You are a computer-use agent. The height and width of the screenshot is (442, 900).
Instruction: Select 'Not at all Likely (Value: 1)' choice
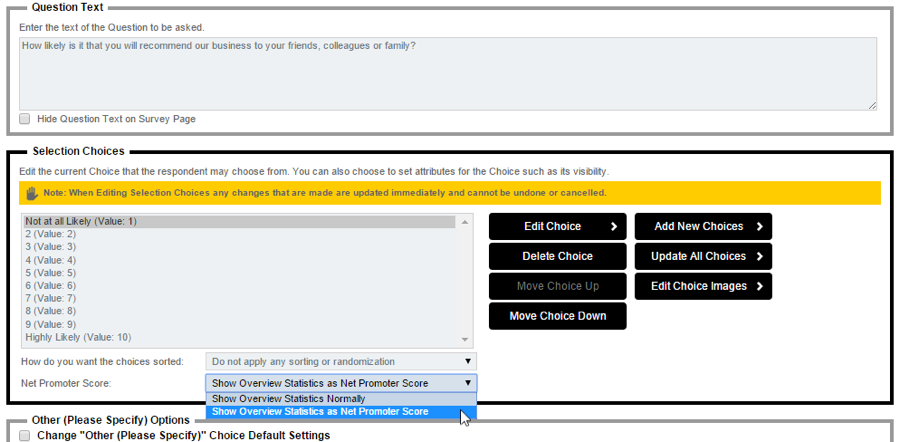[x=81, y=221]
